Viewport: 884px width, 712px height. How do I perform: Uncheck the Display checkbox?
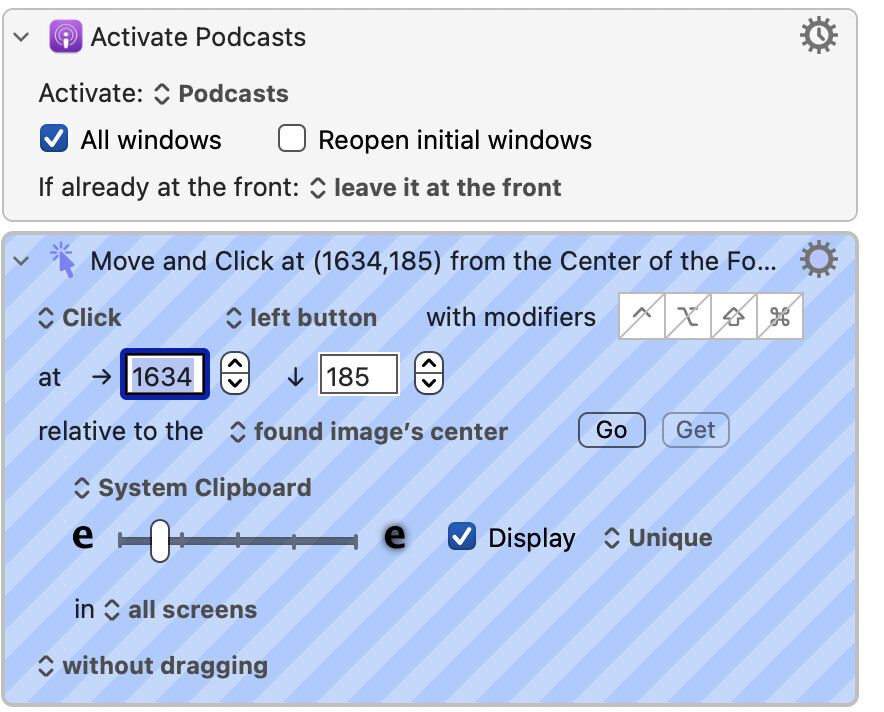[462, 536]
